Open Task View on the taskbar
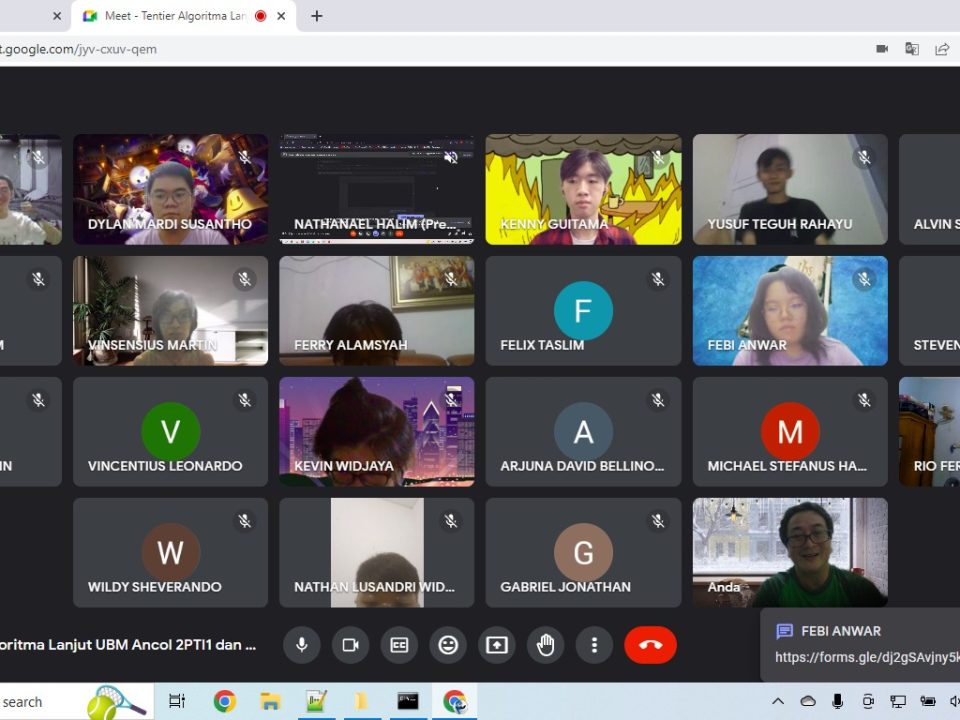This screenshot has width=960, height=720. pos(177,701)
